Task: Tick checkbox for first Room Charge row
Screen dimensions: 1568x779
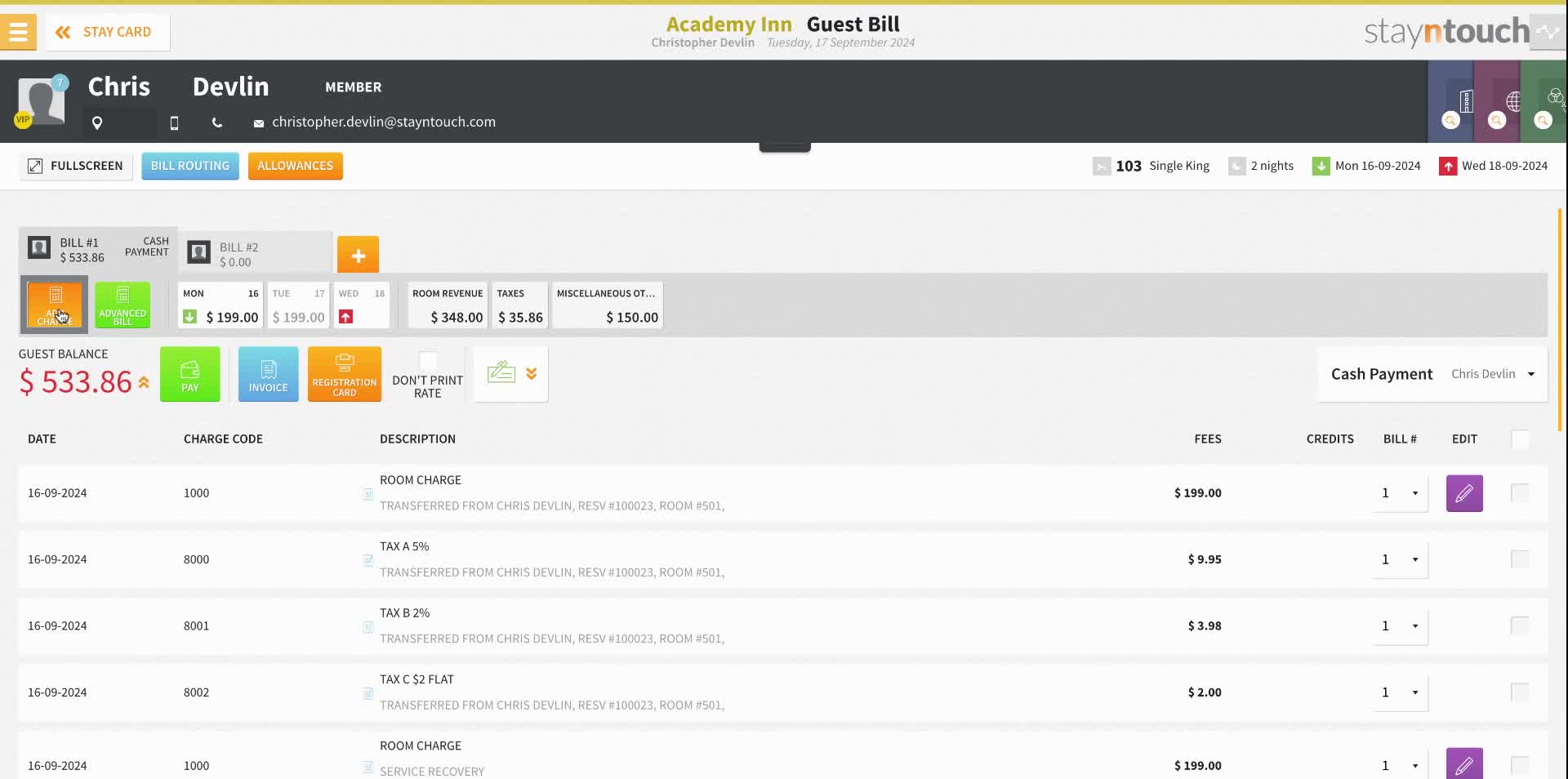Action: tap(1520, 493)
